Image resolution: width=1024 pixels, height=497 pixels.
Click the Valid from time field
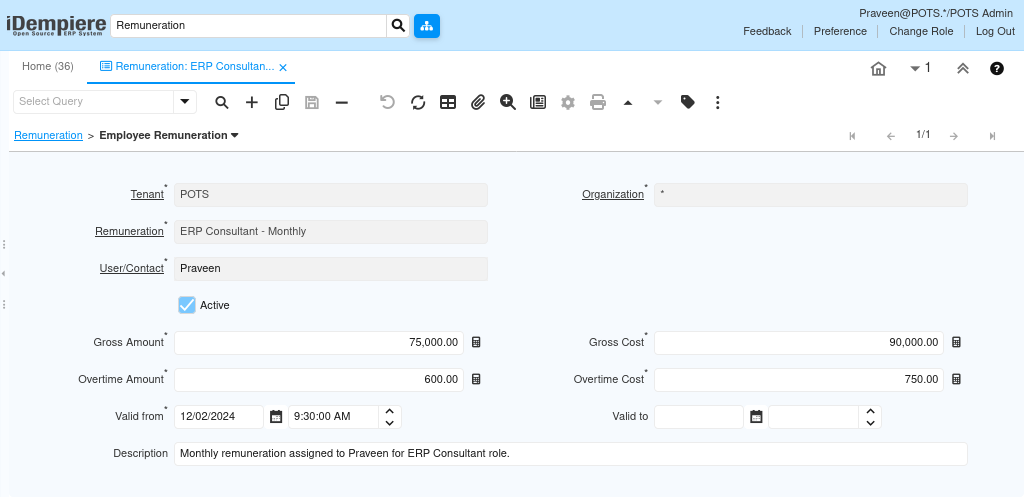pos(333,417)
